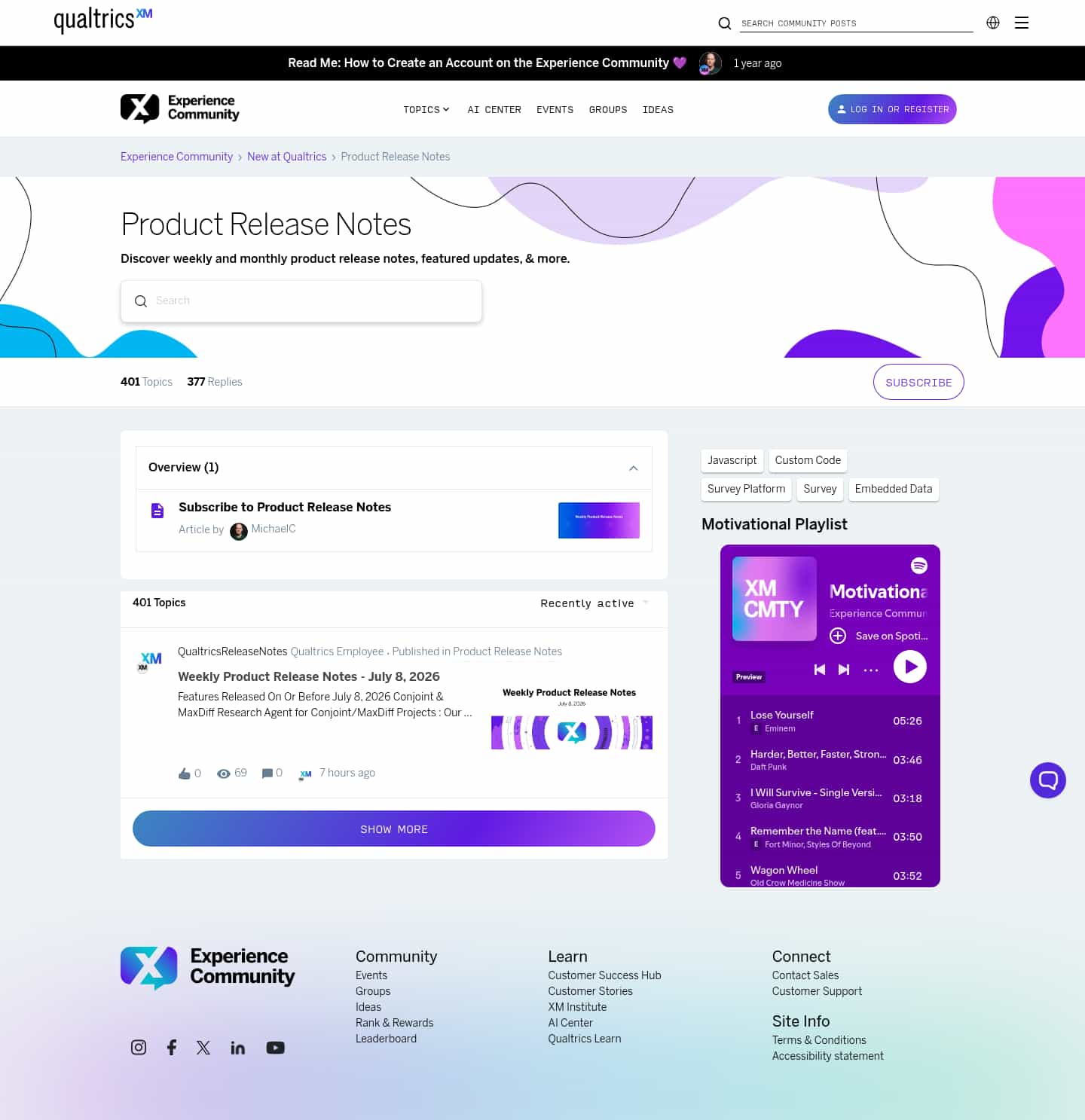Screen dimensions: 1085x1120
Task: Click the New at Qualtrics breadcrumb
Action: point(286,157)
